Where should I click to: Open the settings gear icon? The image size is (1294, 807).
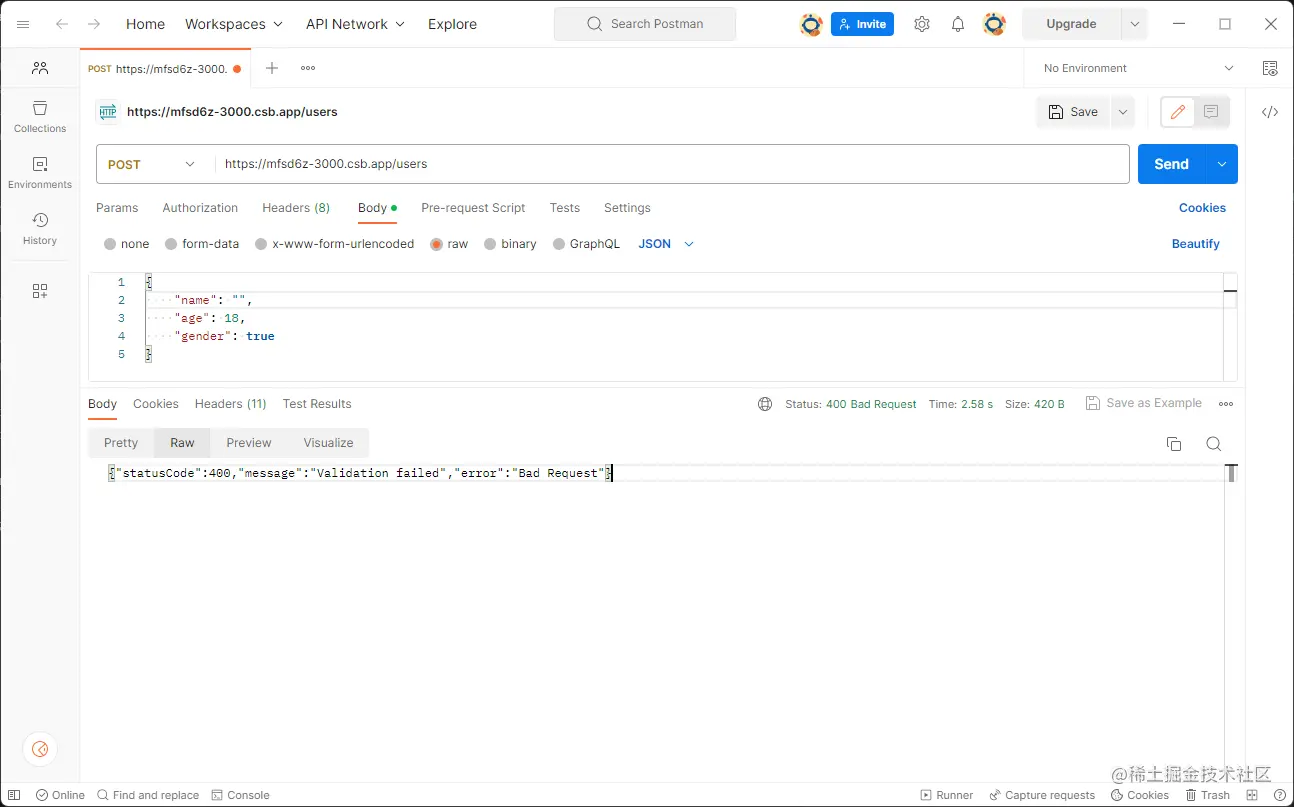(x=922, y=24)
